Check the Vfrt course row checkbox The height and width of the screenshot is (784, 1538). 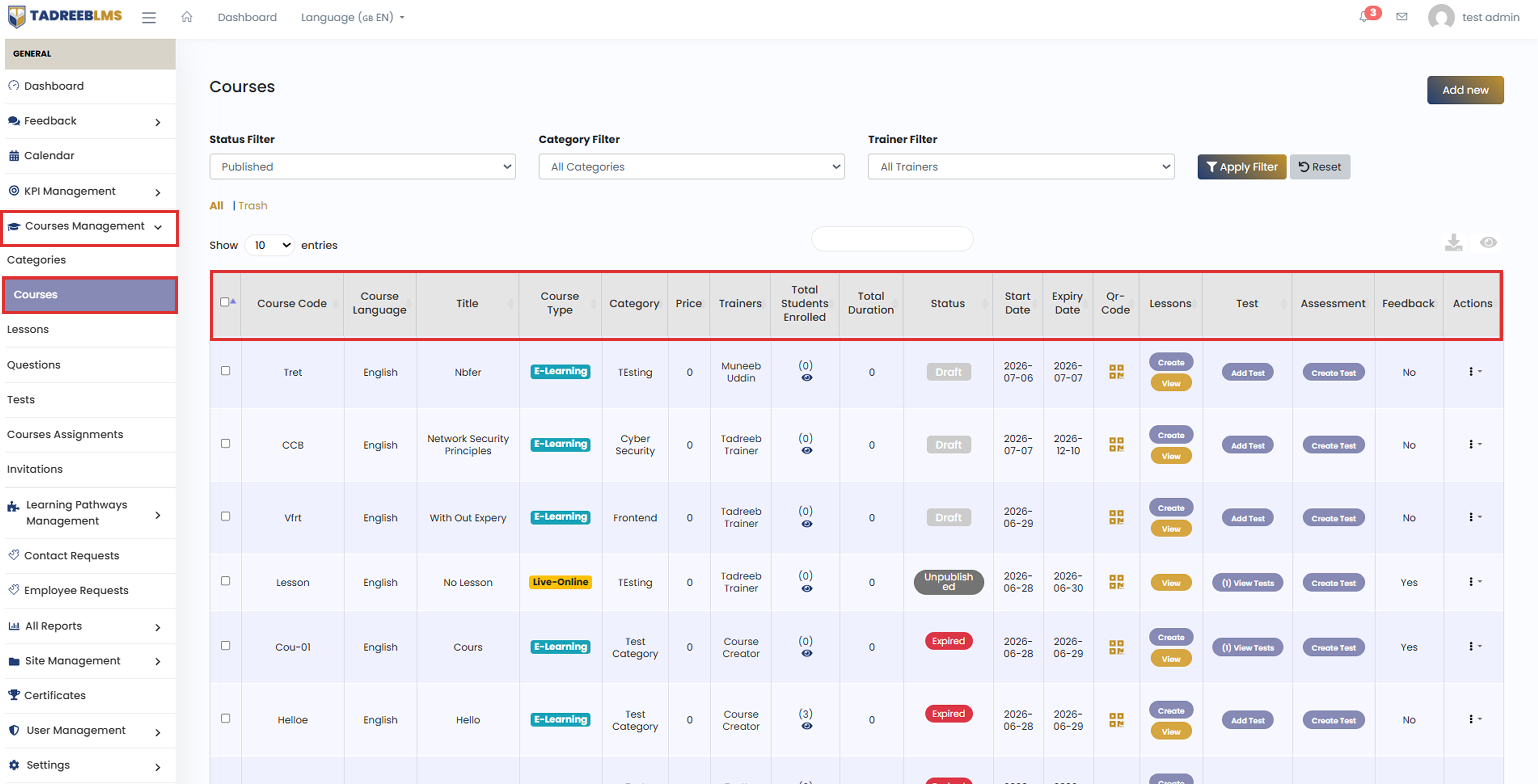pos(225,516)
